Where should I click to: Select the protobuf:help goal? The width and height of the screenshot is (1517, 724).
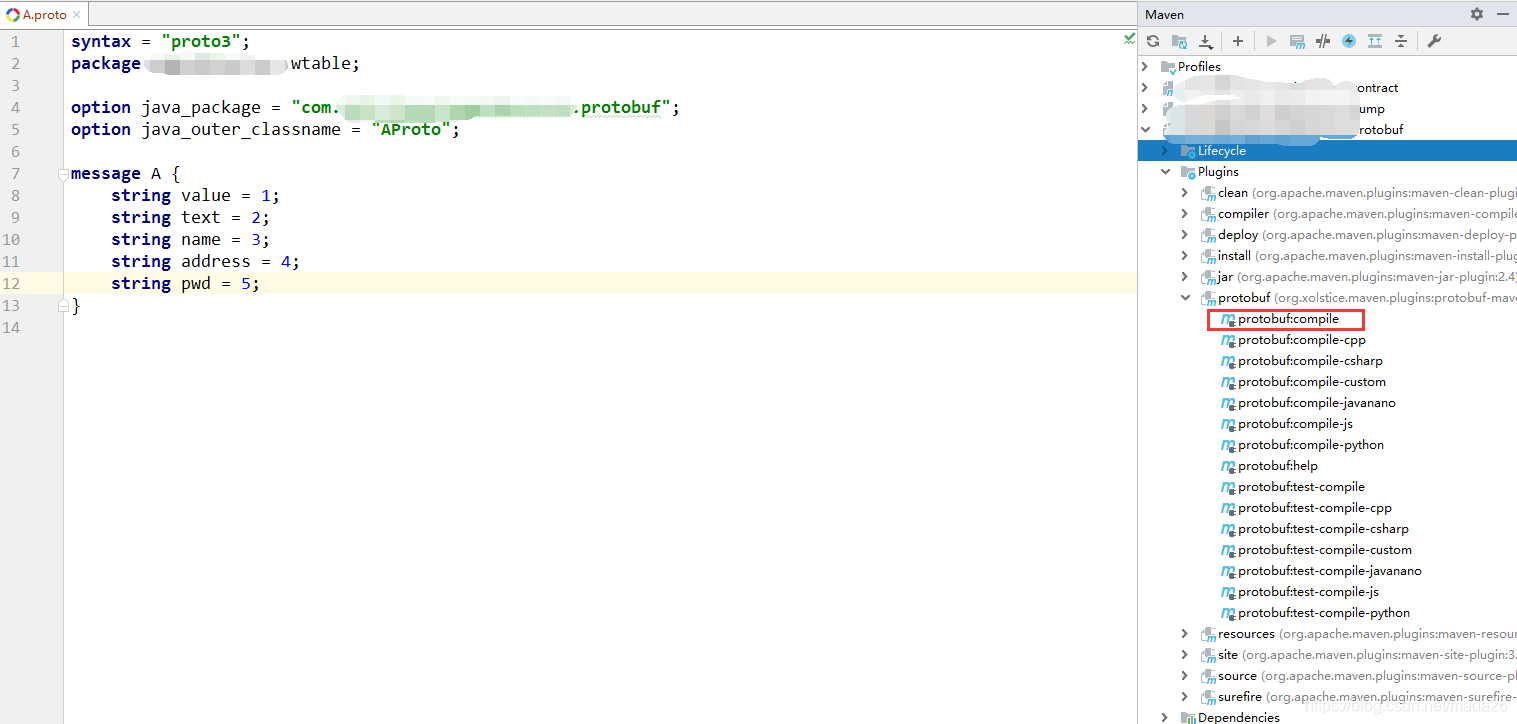click(x=1278, y=466)
